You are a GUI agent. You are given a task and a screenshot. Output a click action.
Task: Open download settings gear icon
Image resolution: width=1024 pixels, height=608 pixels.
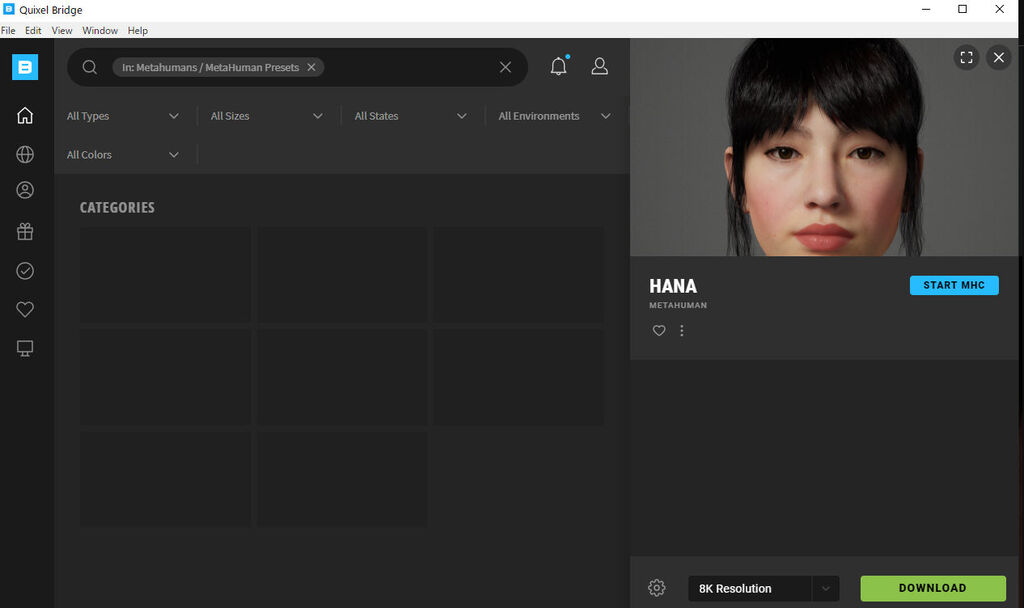[x=656, y=588]
